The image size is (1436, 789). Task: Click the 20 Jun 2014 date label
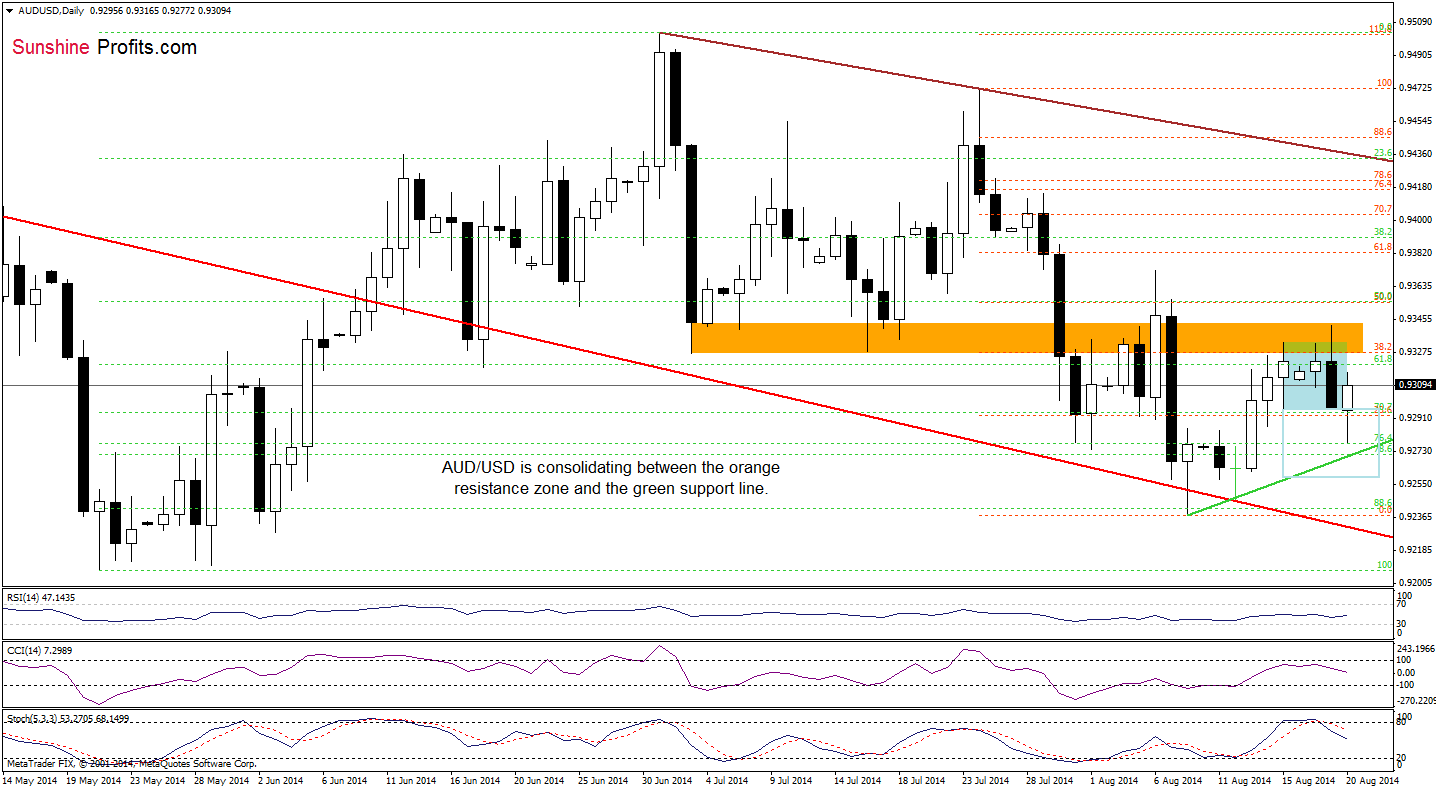coord(540,779)
